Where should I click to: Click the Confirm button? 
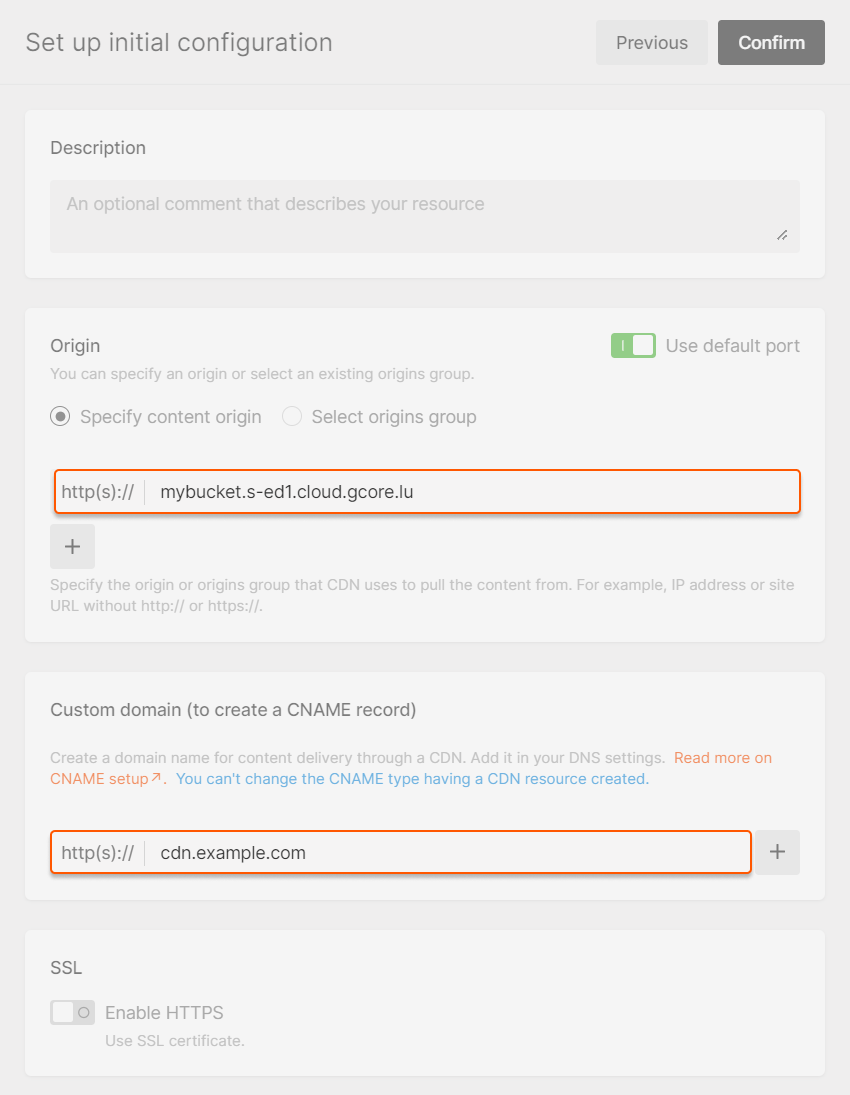(x=771, y=42)
